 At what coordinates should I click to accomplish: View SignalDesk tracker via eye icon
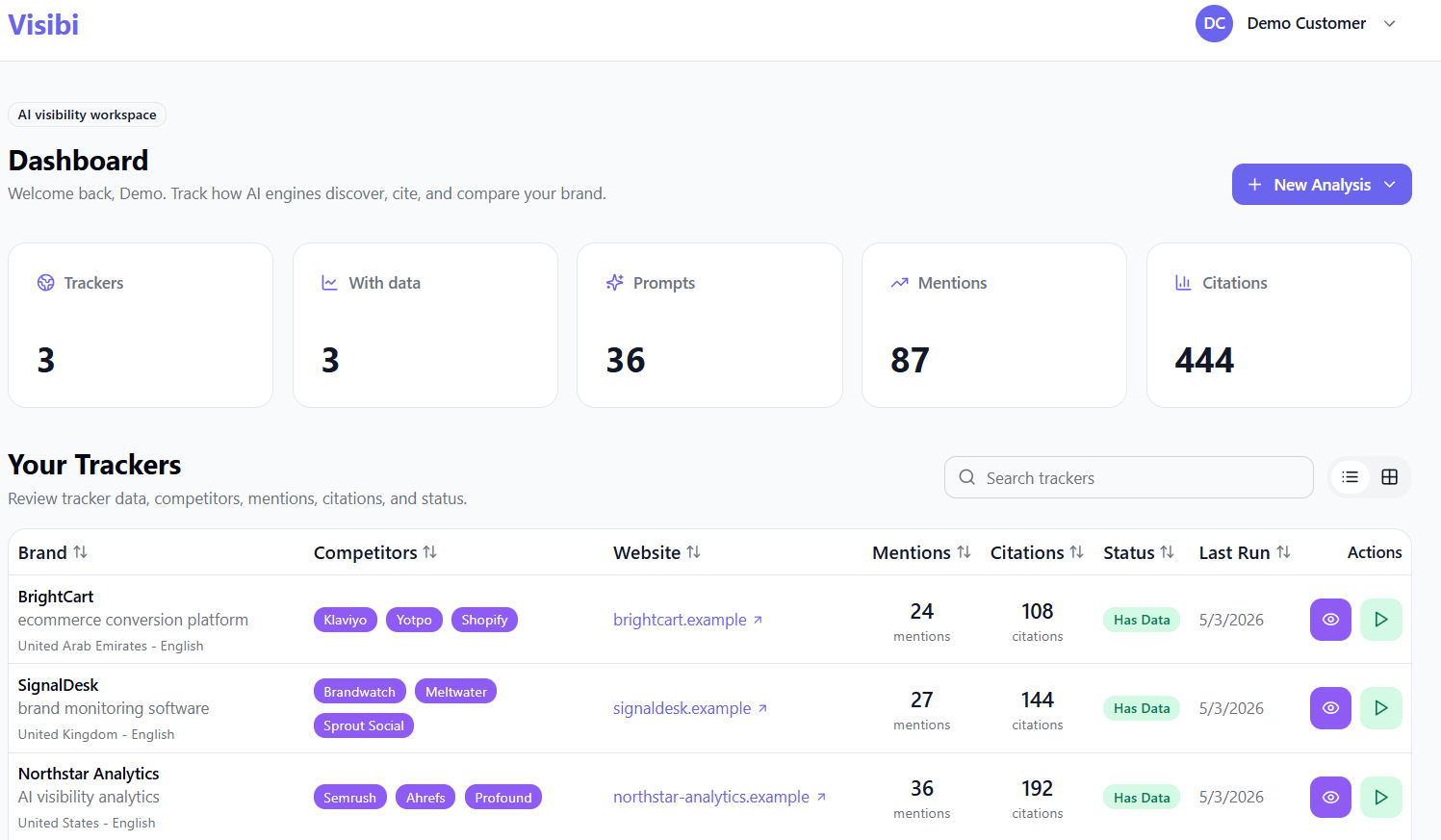coord(1330,708)
